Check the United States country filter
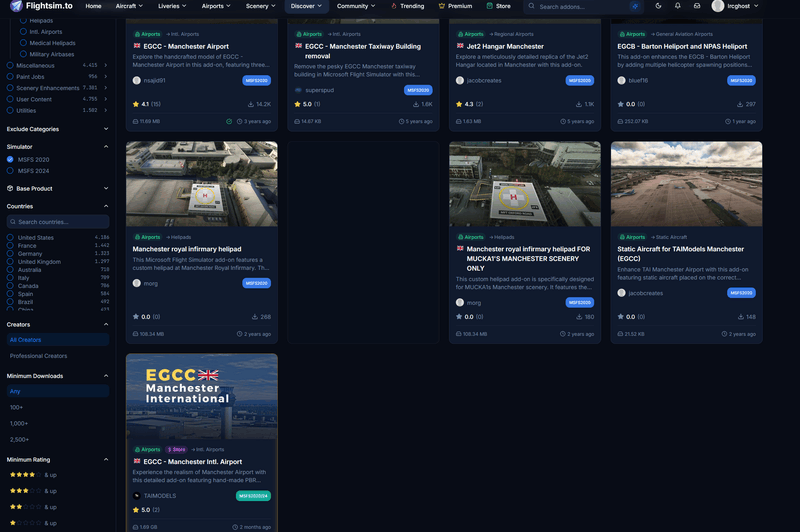The width and height of the screenshot is (800, 532). pos(10,238)
